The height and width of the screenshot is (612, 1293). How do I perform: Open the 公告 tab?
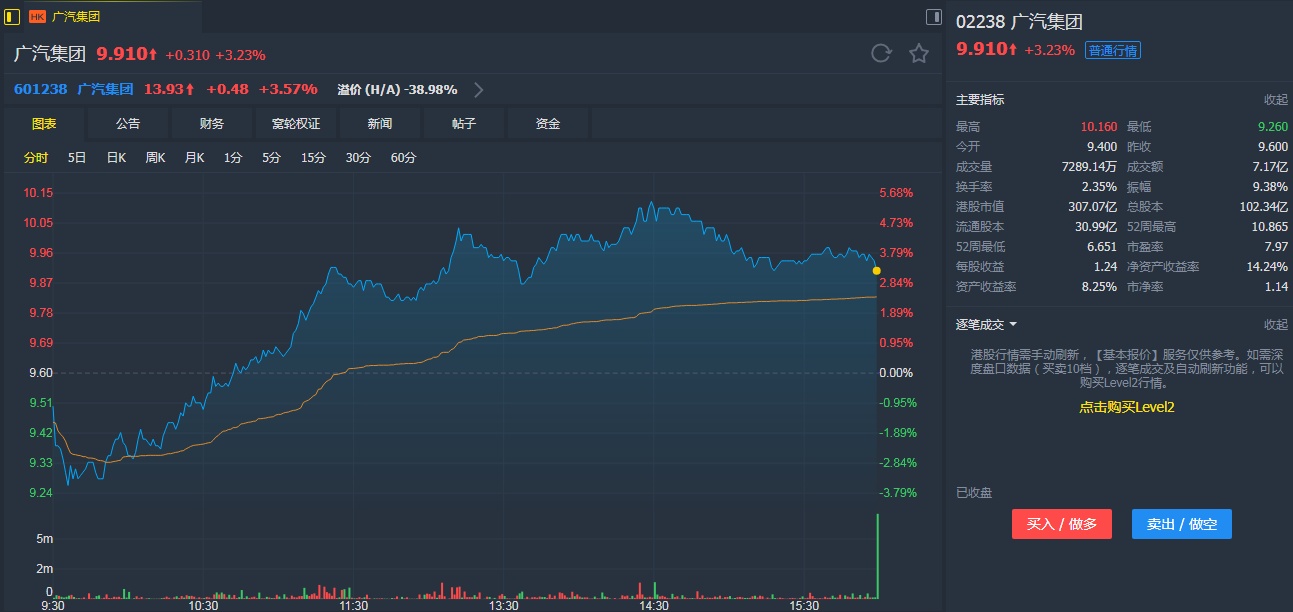click(x=128, y=124)
